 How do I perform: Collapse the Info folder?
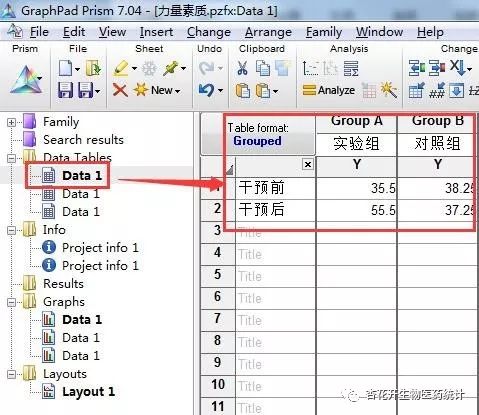11,230
